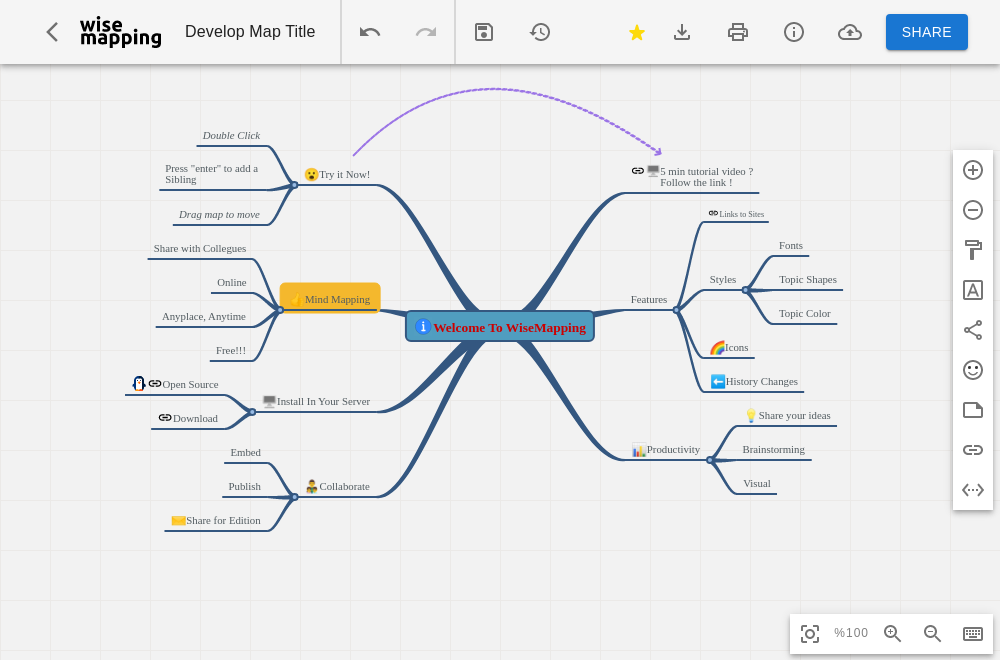Select the Drag map to move topic
Viewport: 1000px width, 660px height.
pyautogui.click(x=219, y=215)
